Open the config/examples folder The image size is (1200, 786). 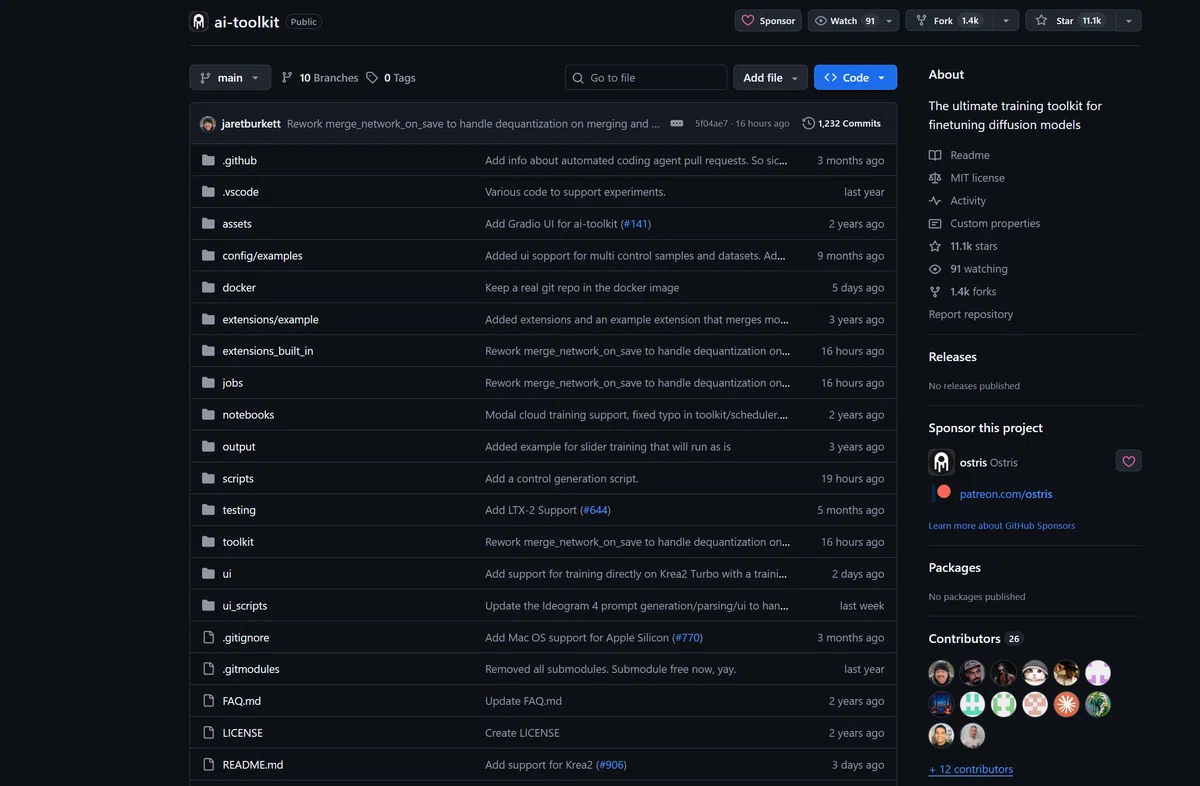(262, 256)
